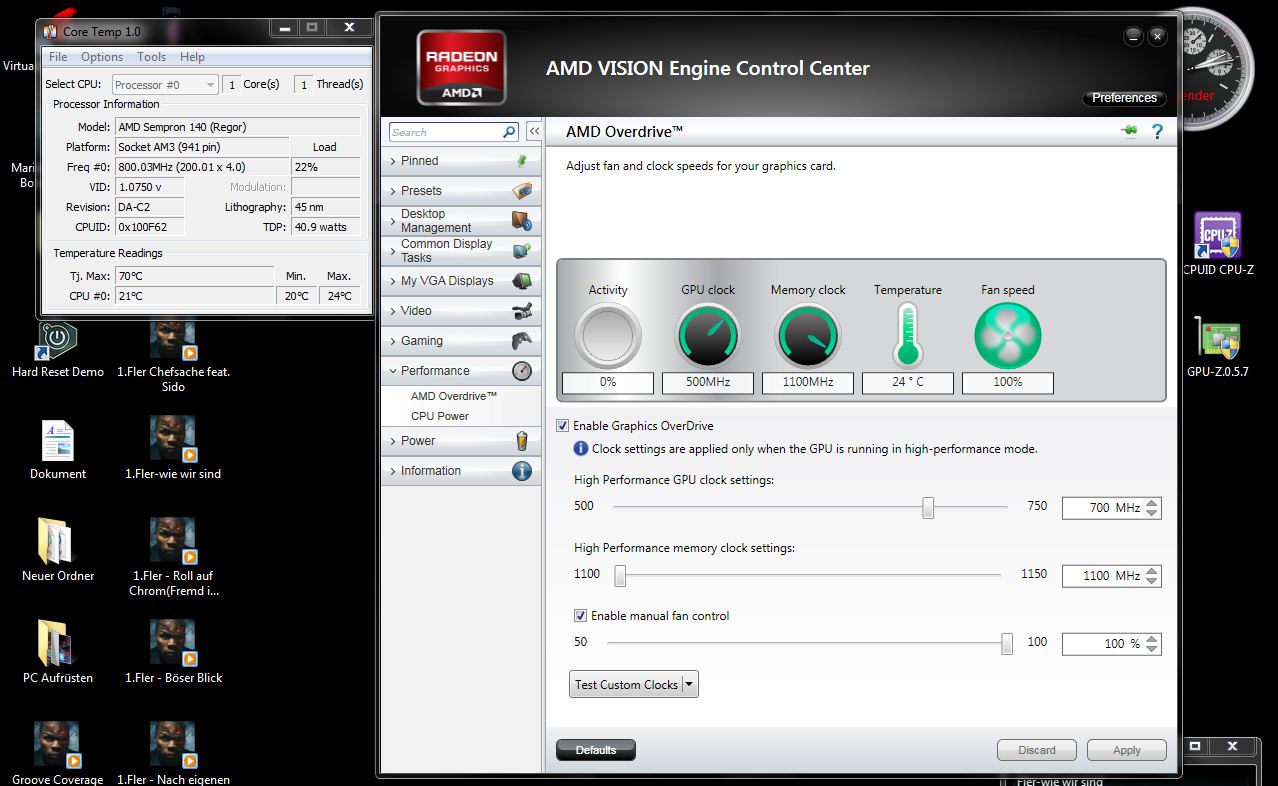The image size is (1278, 786).
Task: Open the GPU-Z.0.5.7 desktop shortcut
Action: coord(1217,349)
